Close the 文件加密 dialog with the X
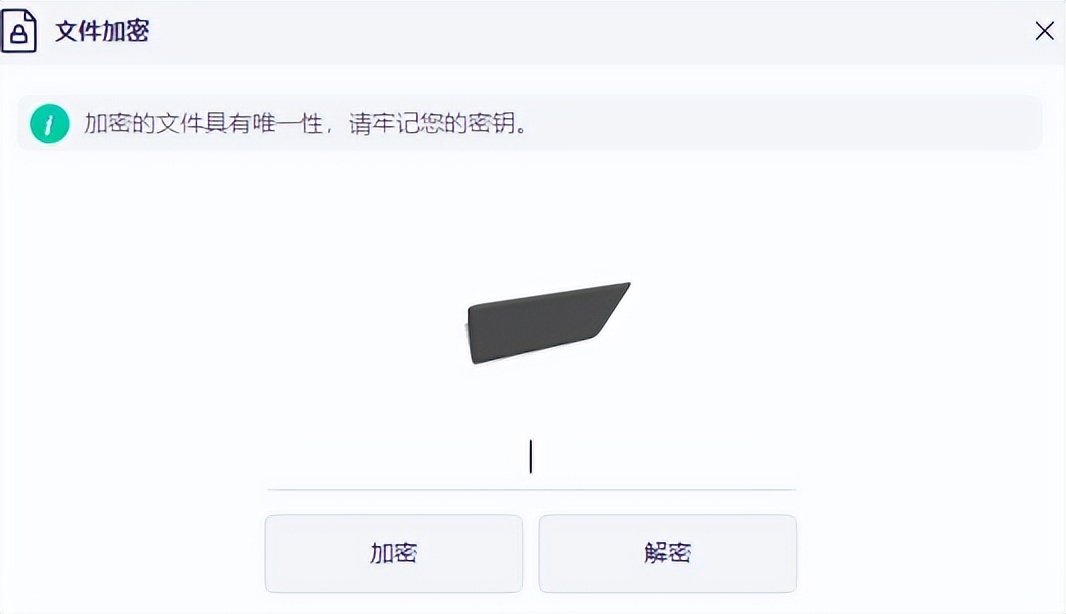 [1044, 31]
